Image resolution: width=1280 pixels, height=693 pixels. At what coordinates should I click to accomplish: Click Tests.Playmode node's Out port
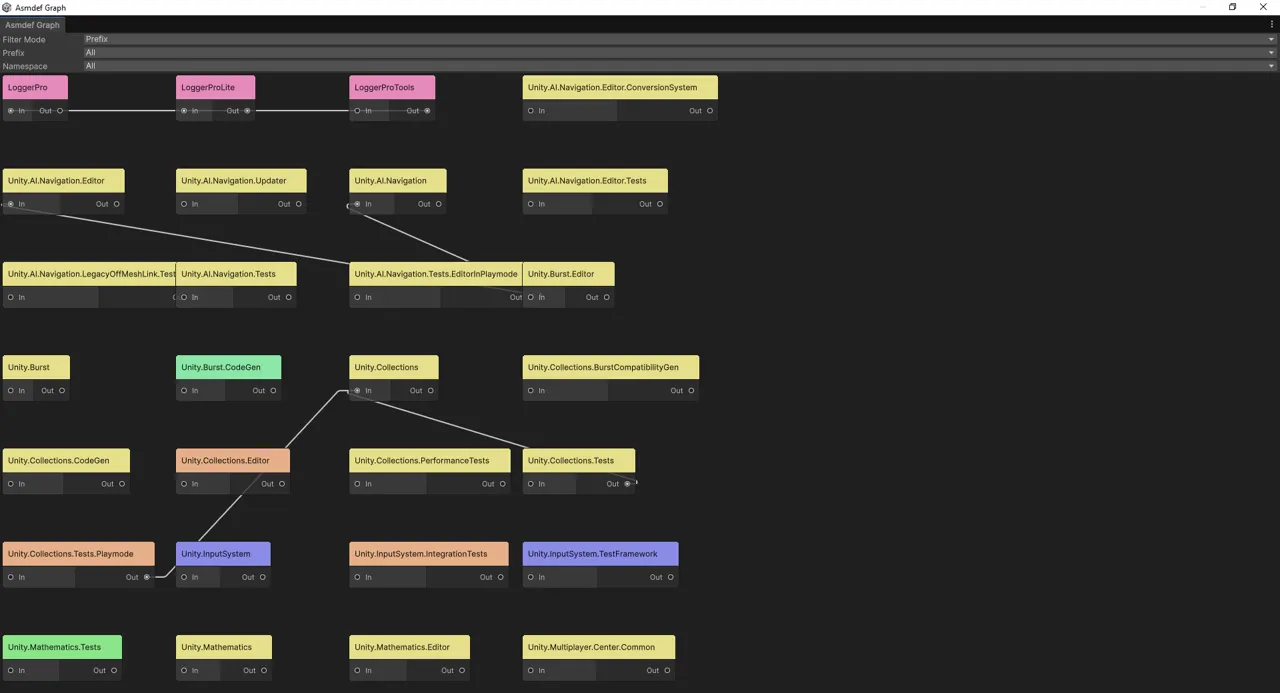[147, 577]
